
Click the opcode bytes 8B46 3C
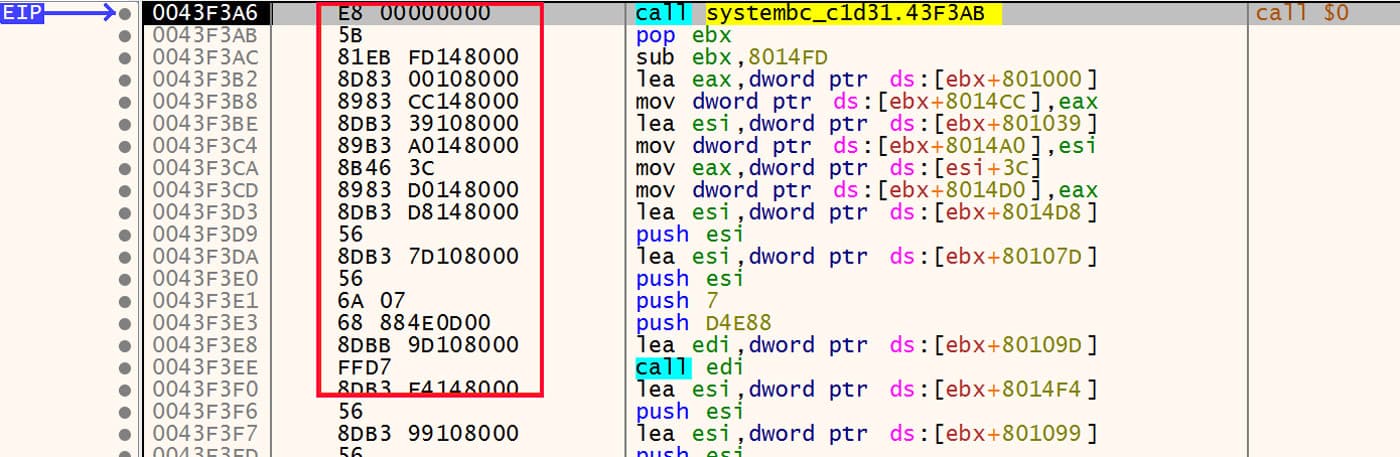(x=385, y=168)
